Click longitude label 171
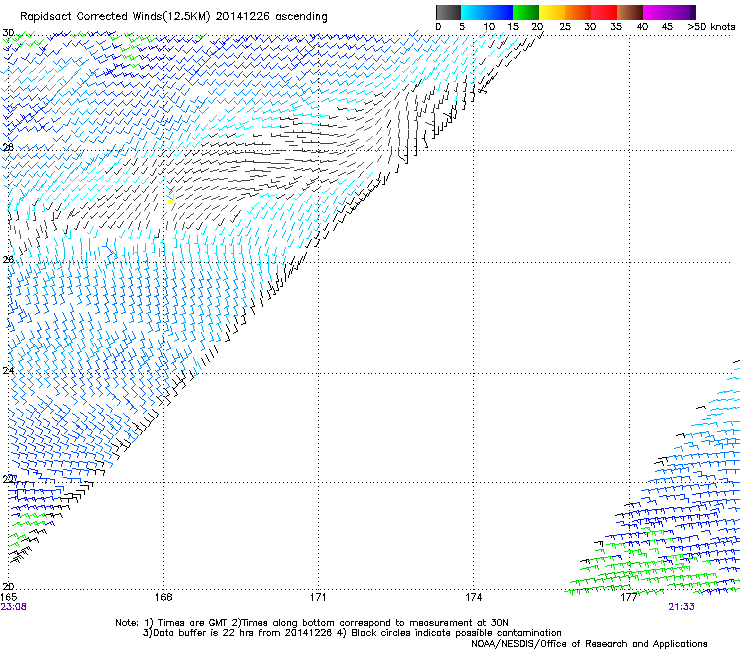 [318, 597]
